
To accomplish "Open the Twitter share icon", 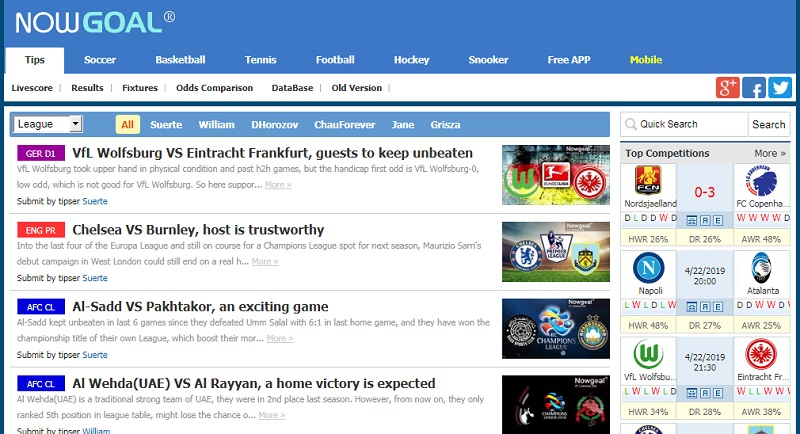I will click(780, 88).
